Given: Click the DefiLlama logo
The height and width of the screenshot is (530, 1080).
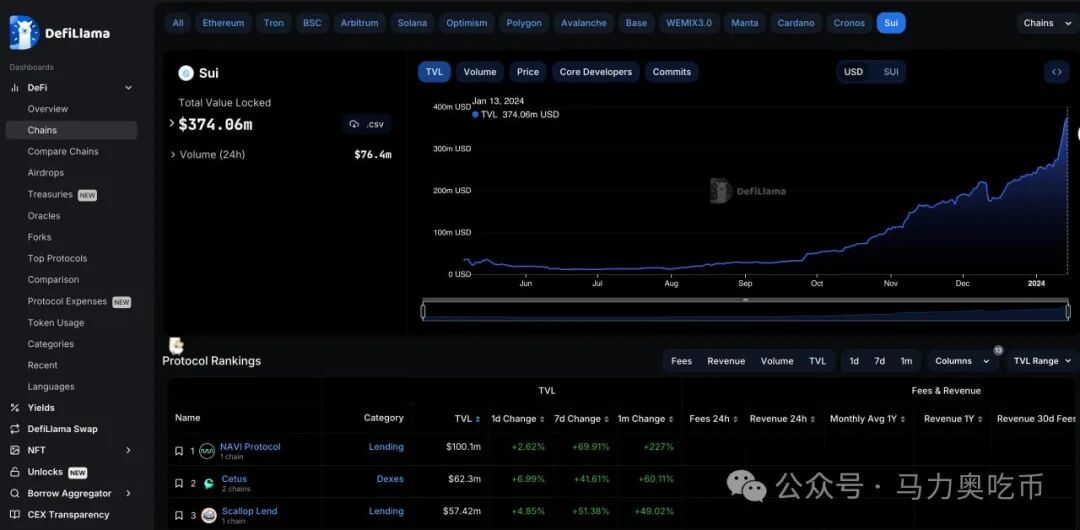Looking at the screenshot, I should click(59, 32).
